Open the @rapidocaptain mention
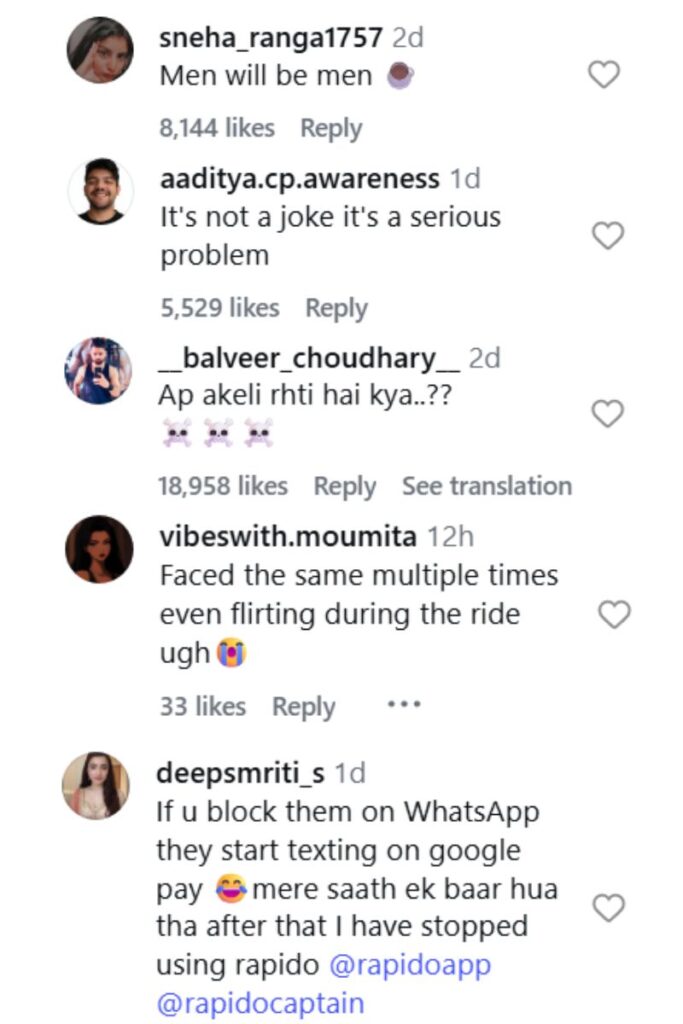683x1024 pixels. click(x=260, y=1003)
